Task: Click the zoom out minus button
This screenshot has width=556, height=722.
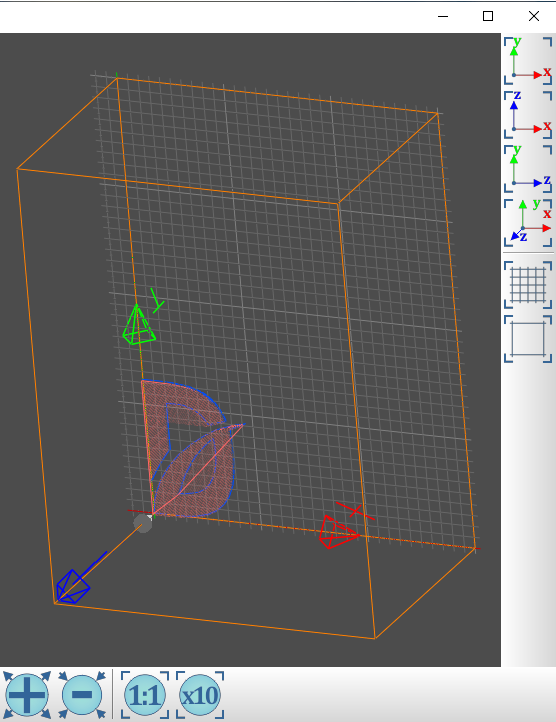Action: coord(82,695)
